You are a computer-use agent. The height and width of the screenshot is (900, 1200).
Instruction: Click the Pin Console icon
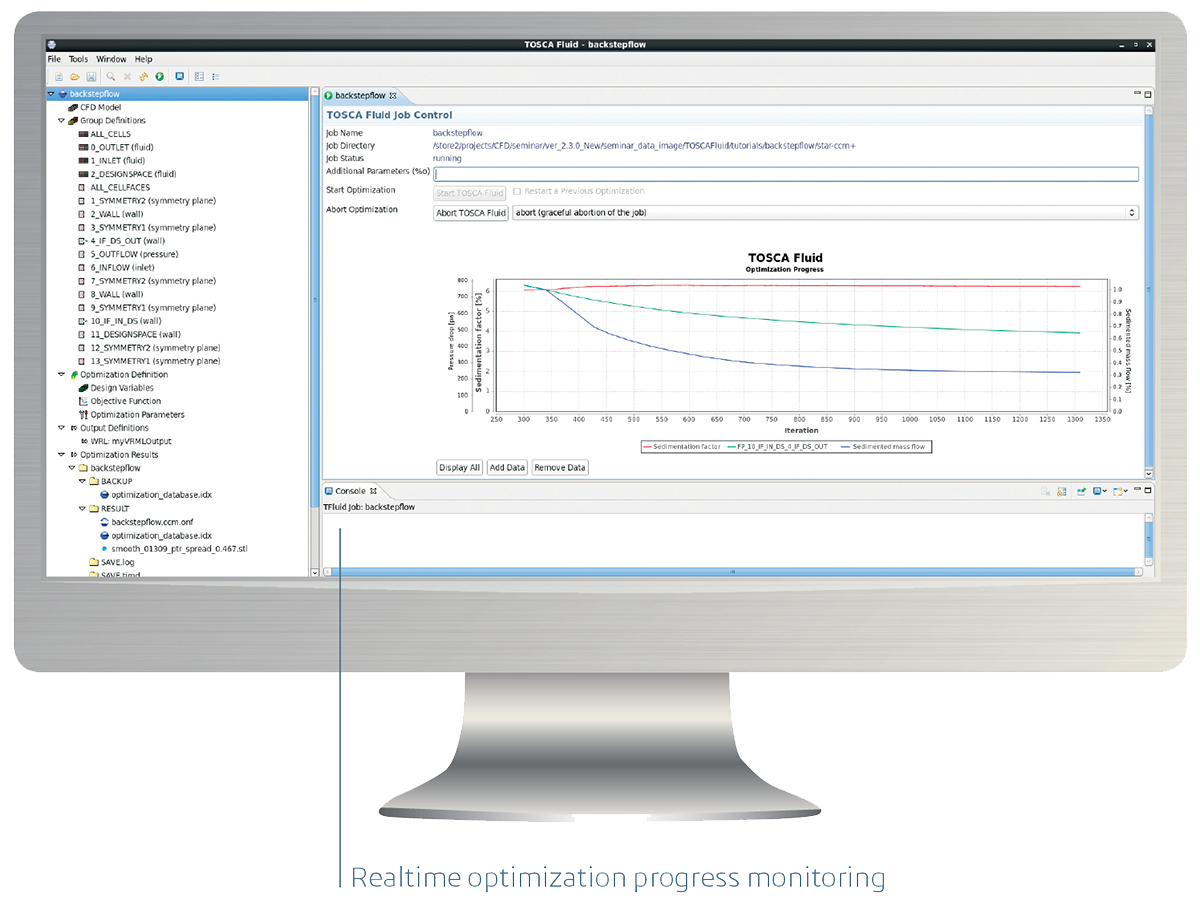pyautogui.click(x=1082, y=491)
